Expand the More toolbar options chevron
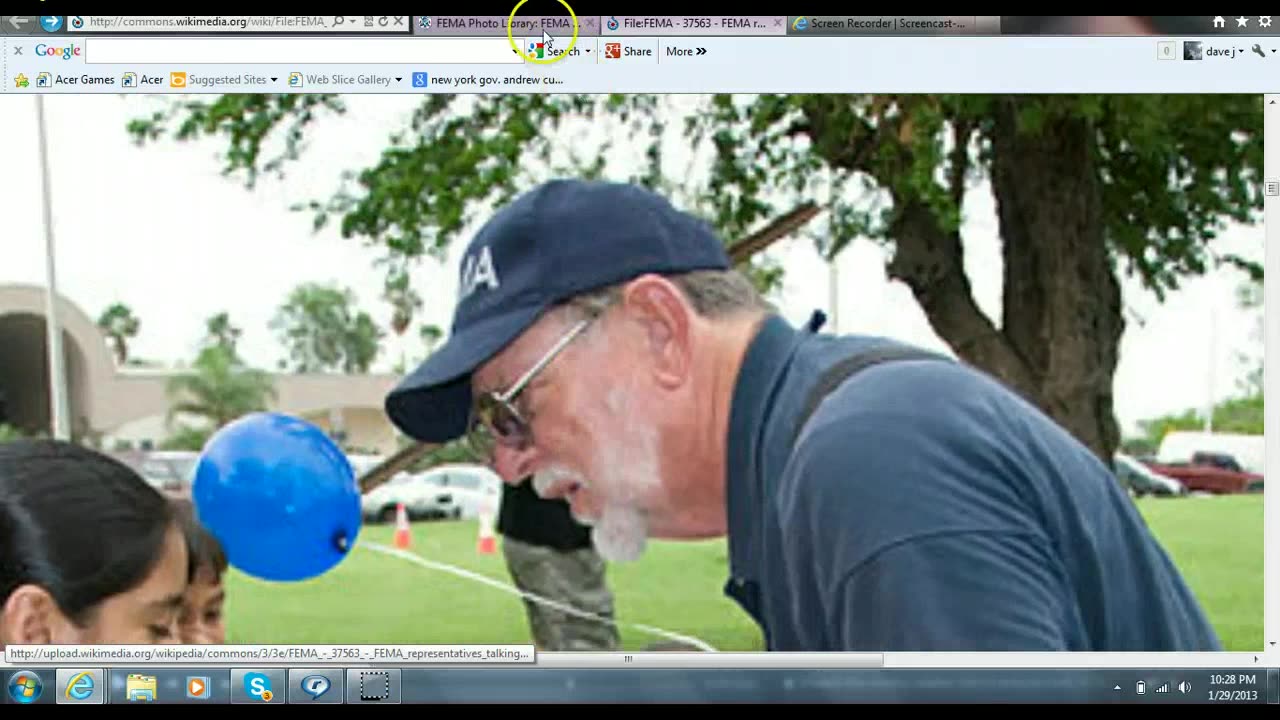 pos(686,51)
